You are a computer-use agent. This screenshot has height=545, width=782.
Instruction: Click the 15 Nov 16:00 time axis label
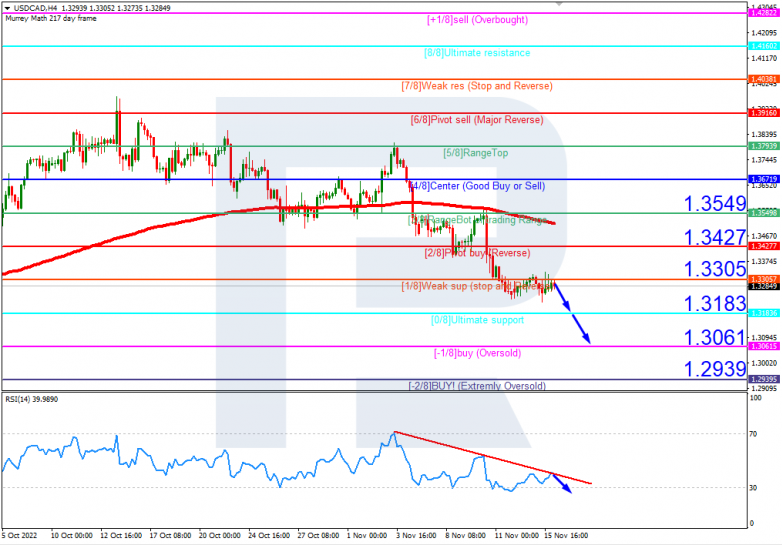click(566, 536)
